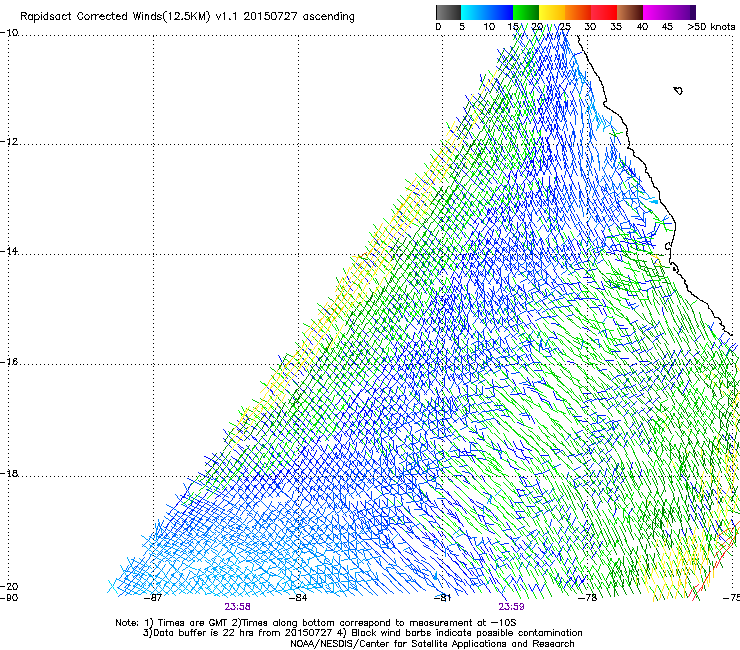Click the -12 latitude axis label

[x=9, y=142]
